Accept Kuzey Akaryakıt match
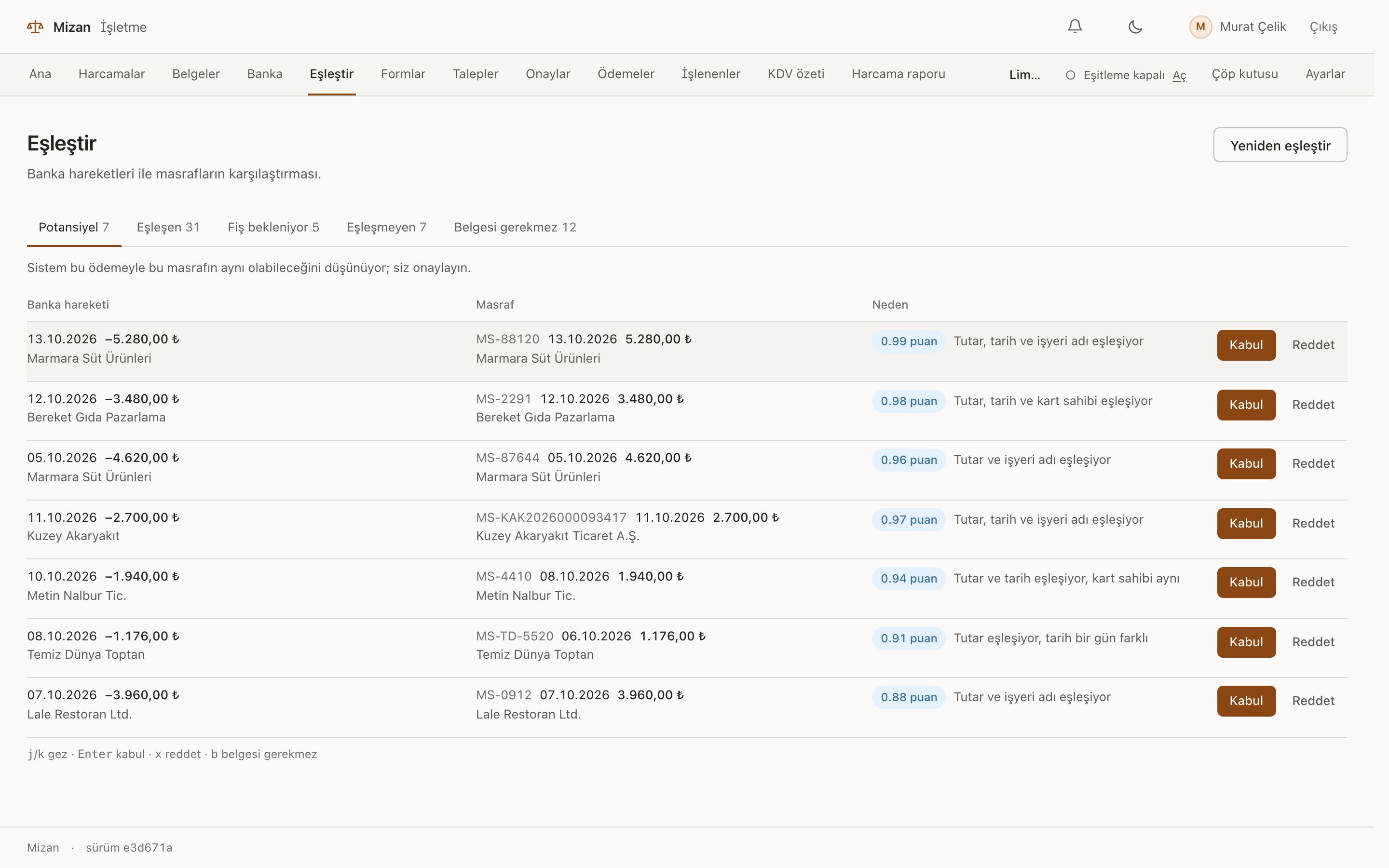Image resolution: width=1389 pixels, height=868 pixels. click(1246, 524)
